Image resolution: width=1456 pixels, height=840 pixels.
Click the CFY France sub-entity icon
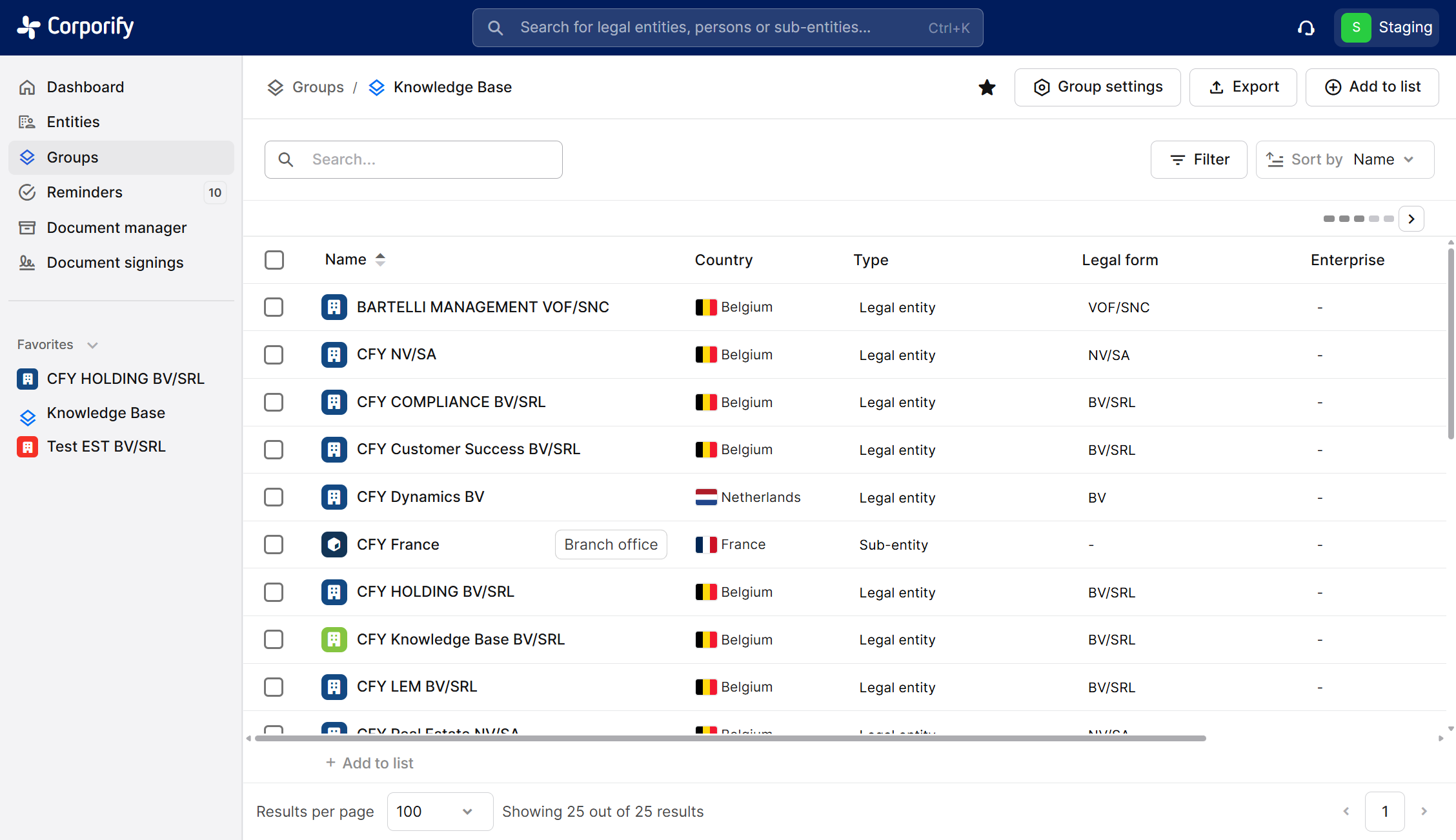pyautogui.click(x=334, y=545)
